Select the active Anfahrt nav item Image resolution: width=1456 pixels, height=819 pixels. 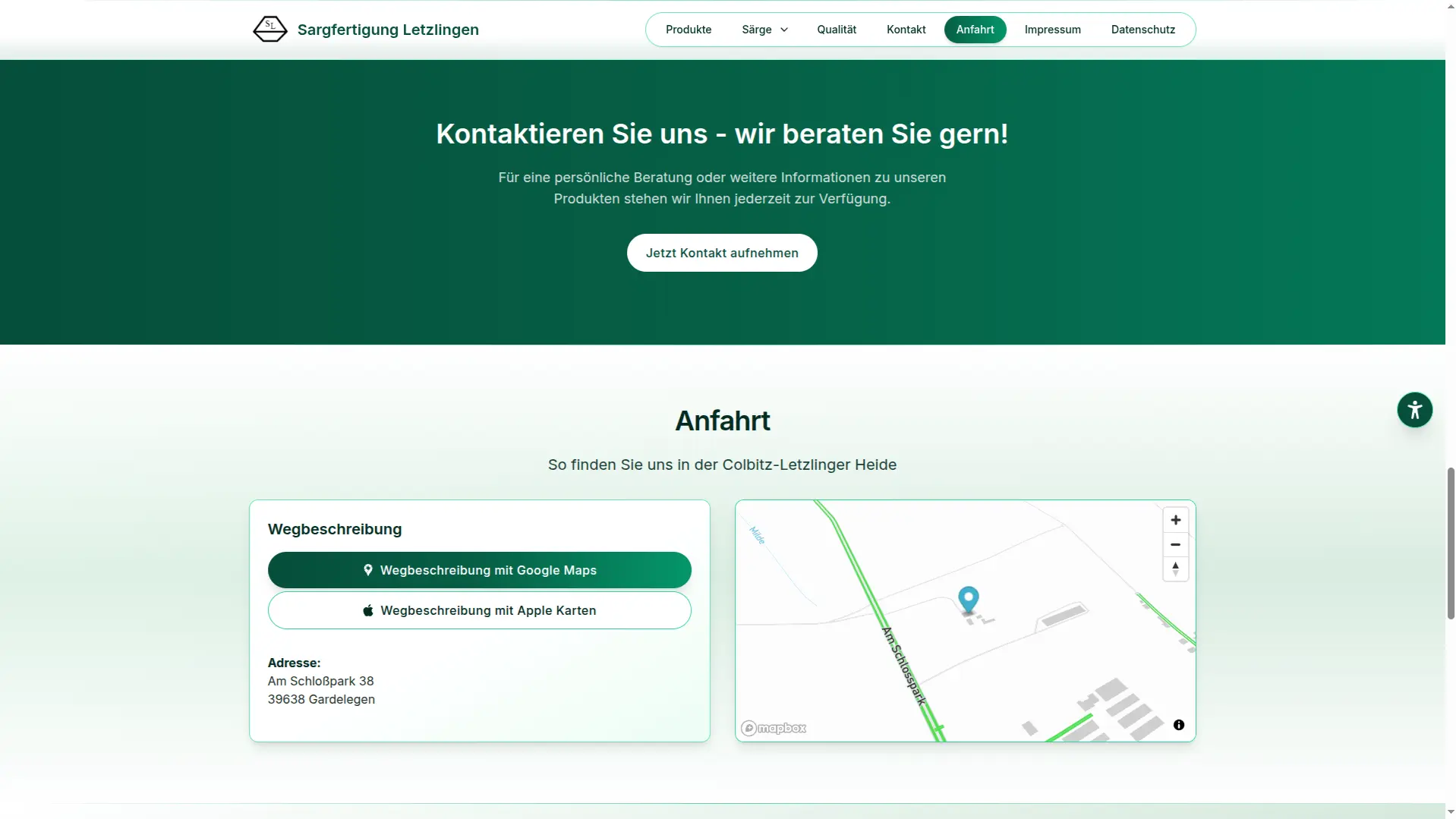click(975, 30)
